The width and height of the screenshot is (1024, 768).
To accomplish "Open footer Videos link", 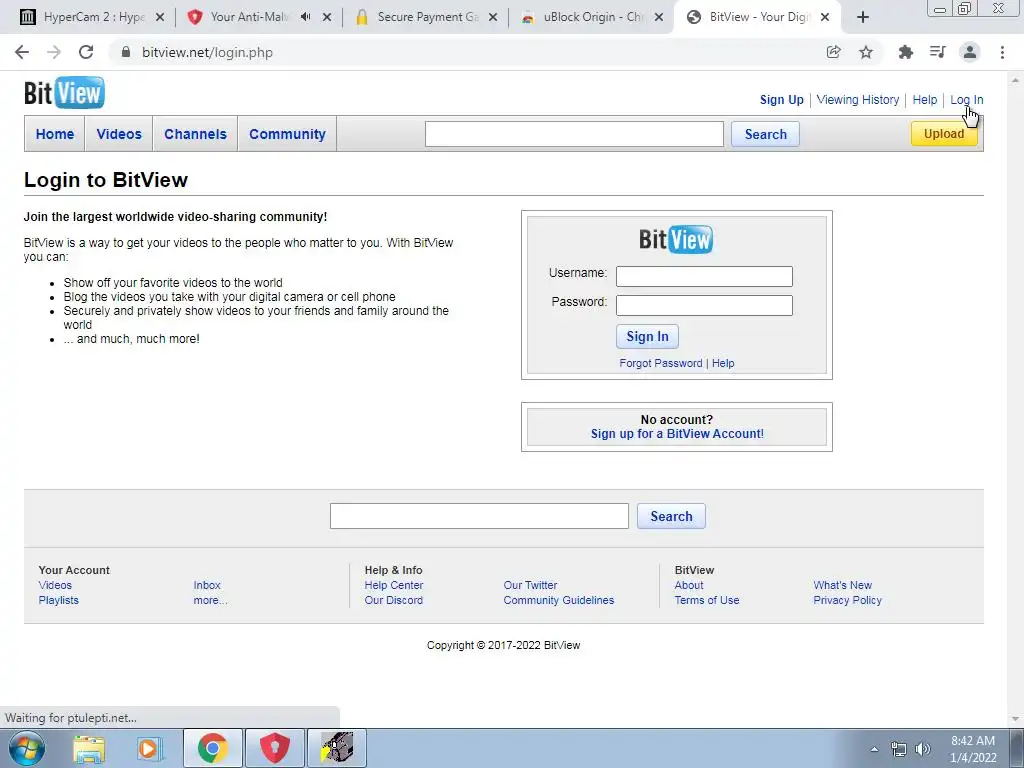I will click(55, 585).
